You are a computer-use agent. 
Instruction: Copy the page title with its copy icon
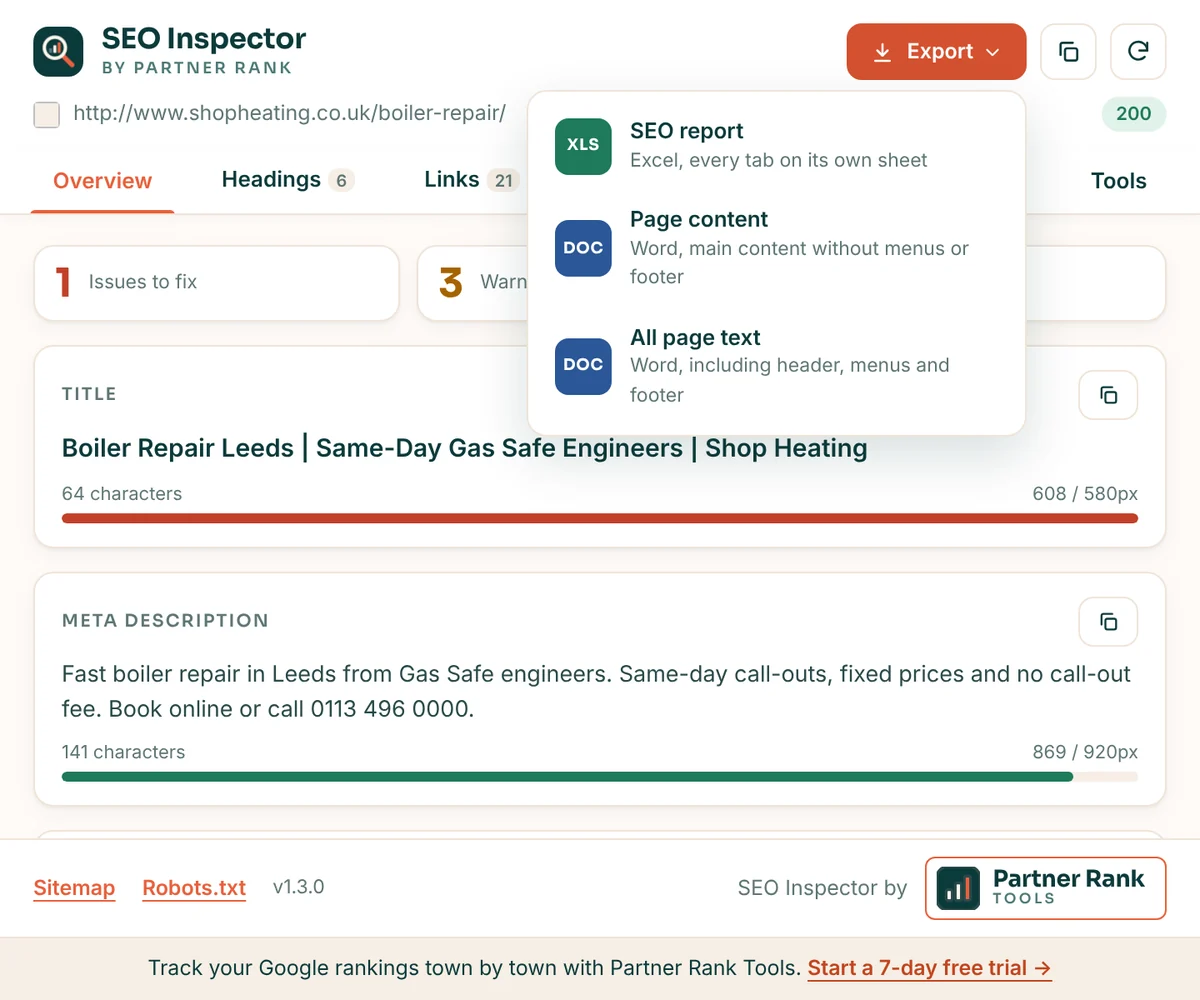pos(1108,395)
